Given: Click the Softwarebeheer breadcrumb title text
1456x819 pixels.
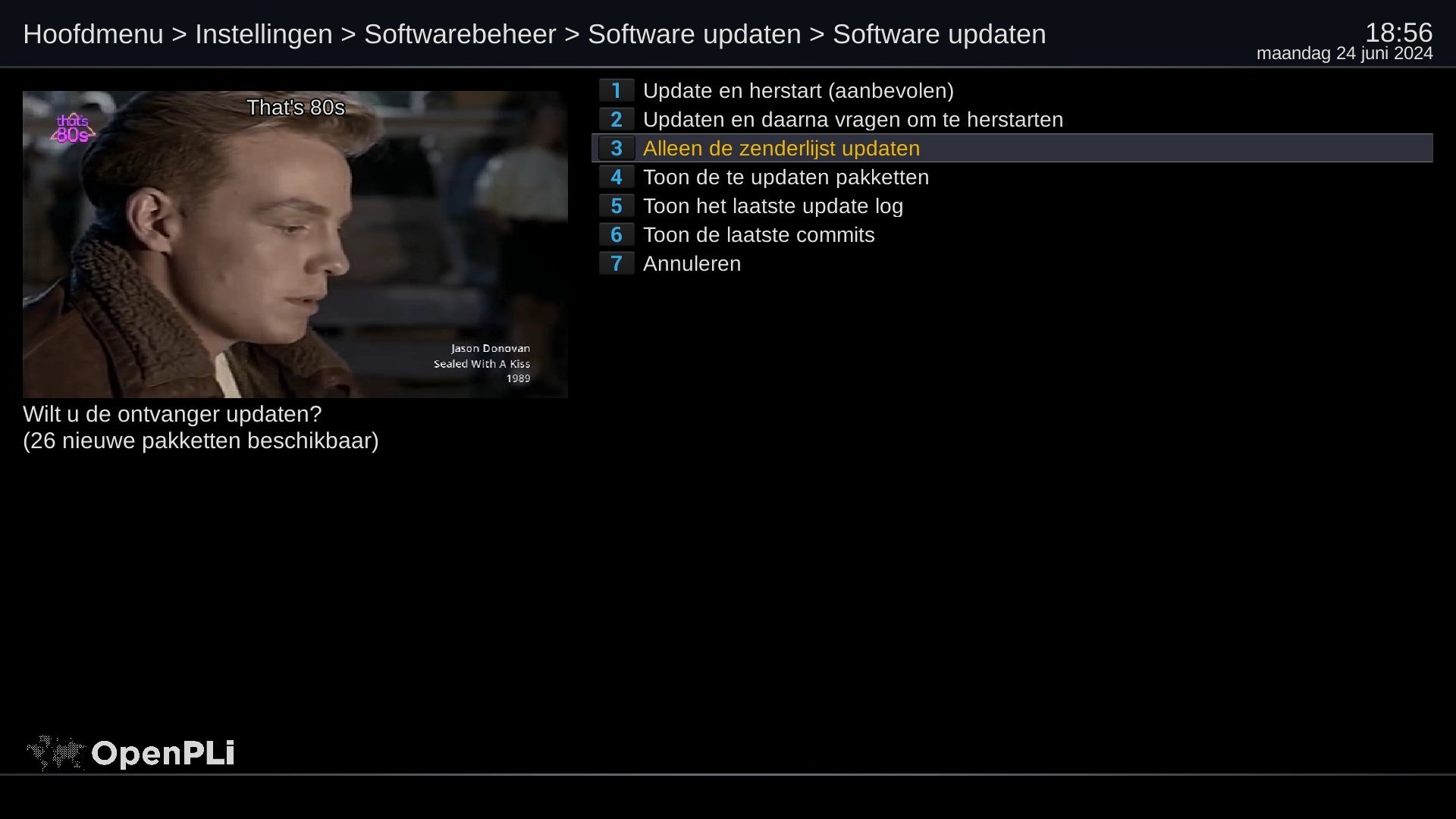Looking at the screenshot, I should click(460, 34).
